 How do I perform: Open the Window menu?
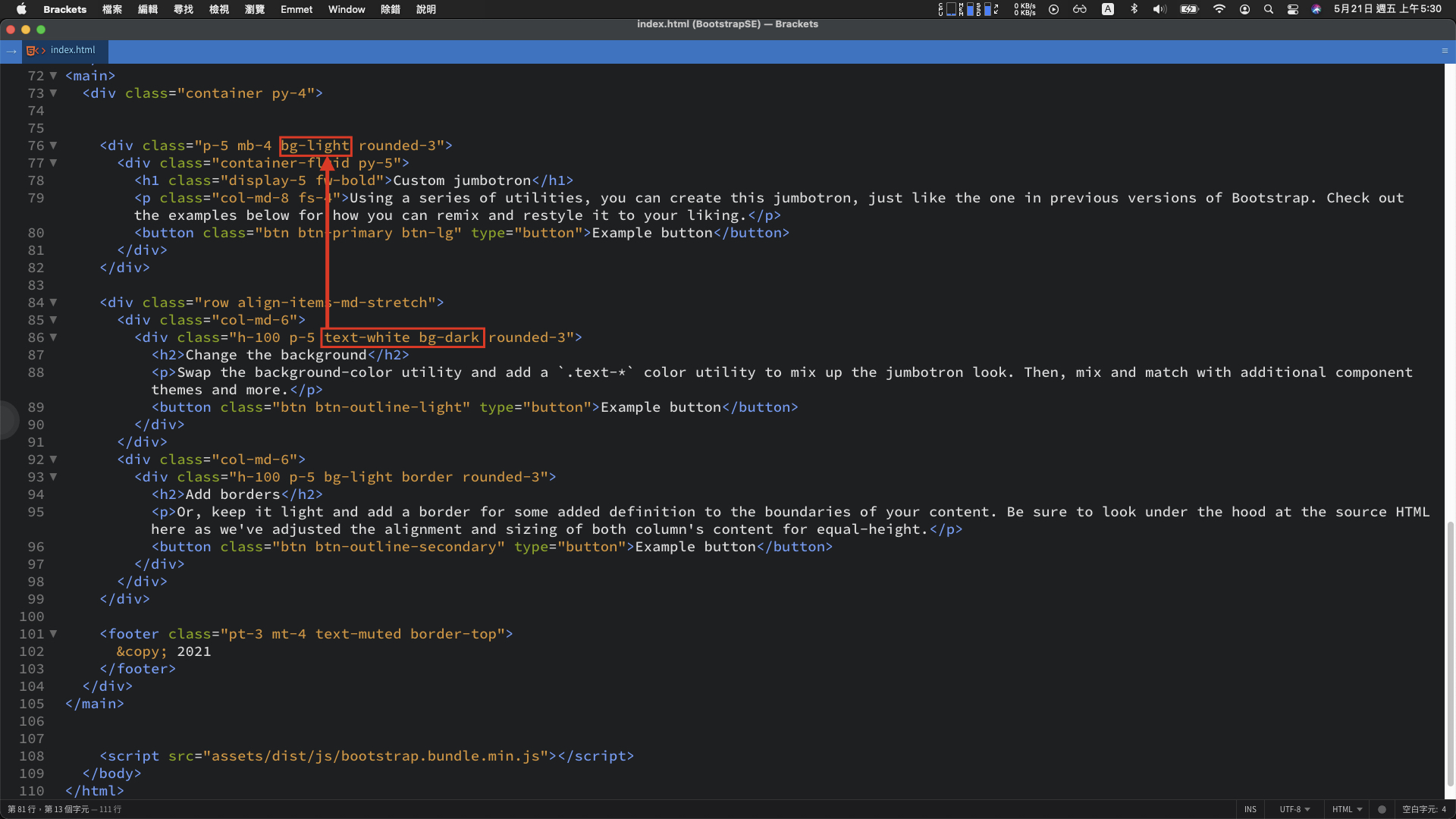pos(347,9)
